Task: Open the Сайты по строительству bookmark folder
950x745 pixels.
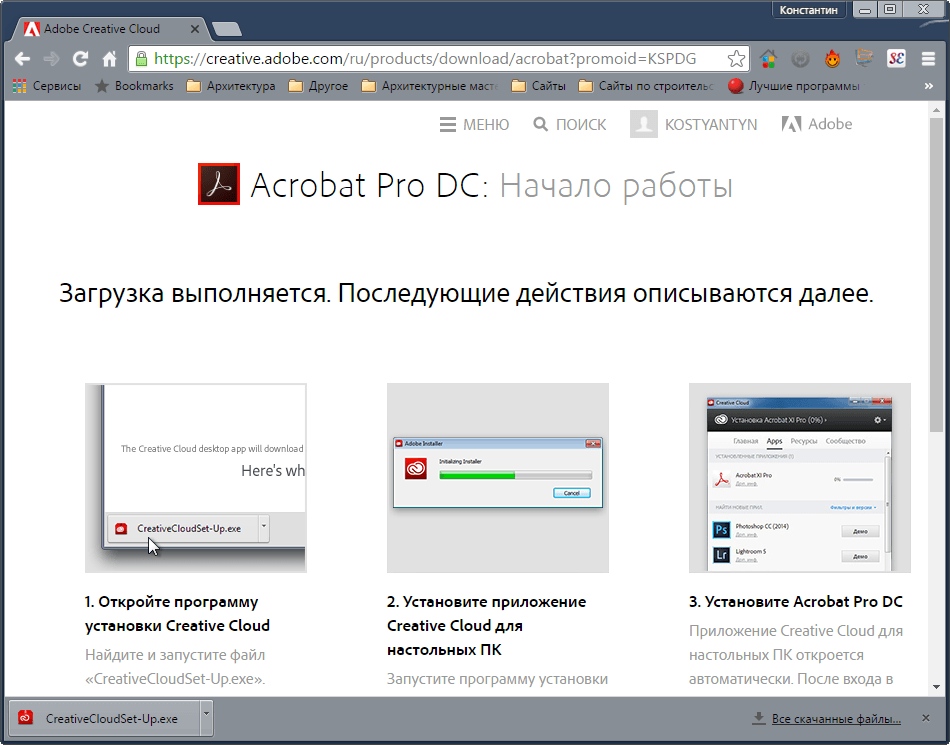Action: coord(646,86)
